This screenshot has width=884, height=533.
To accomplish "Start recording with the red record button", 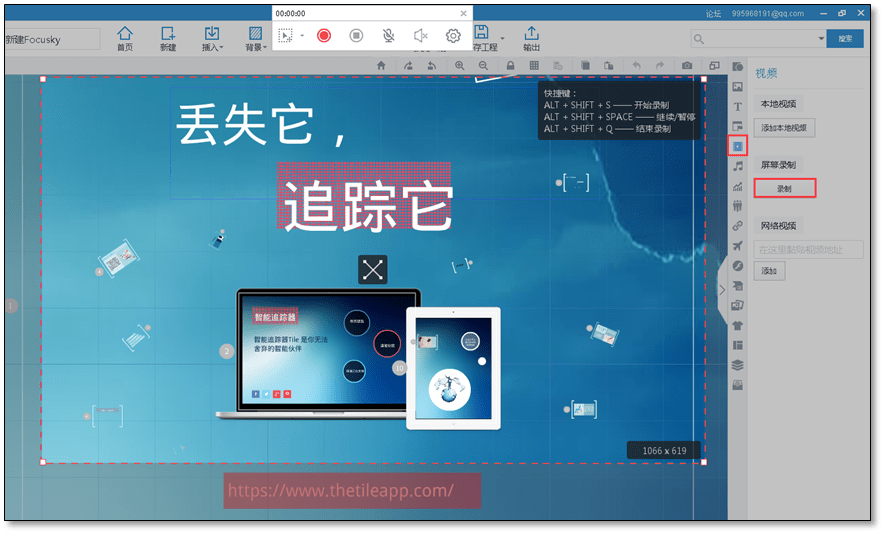I will (324, 36).
